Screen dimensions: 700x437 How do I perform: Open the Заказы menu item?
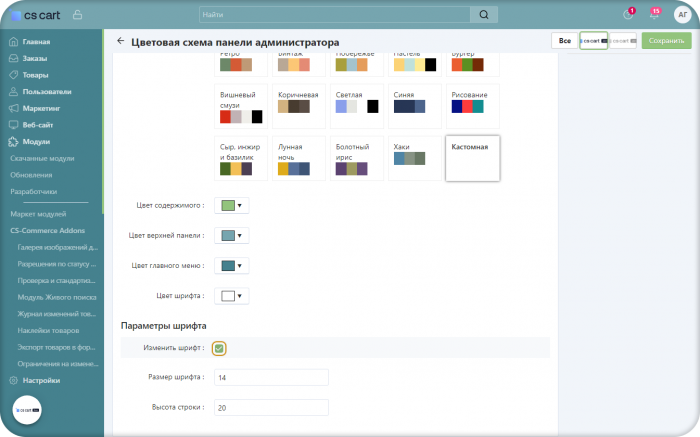pyautogui.click(x=35, y=58)
